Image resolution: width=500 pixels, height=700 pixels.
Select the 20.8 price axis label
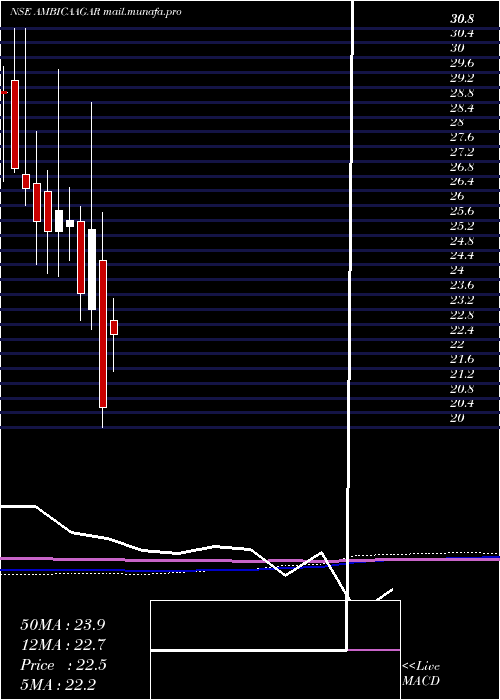[462, 388]
